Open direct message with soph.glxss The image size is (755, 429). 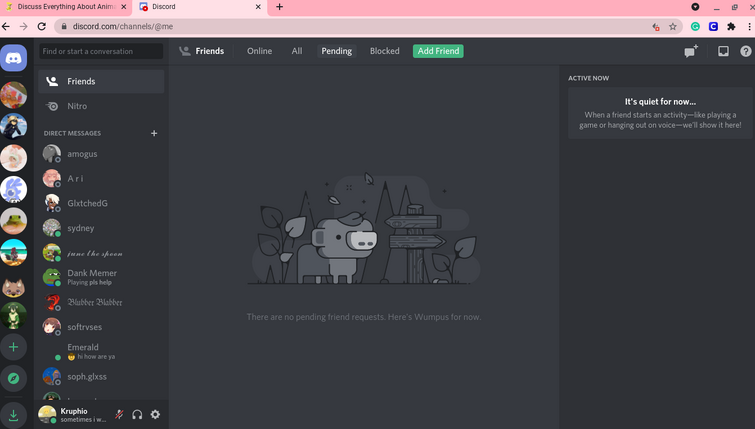[x=101, y=377]
